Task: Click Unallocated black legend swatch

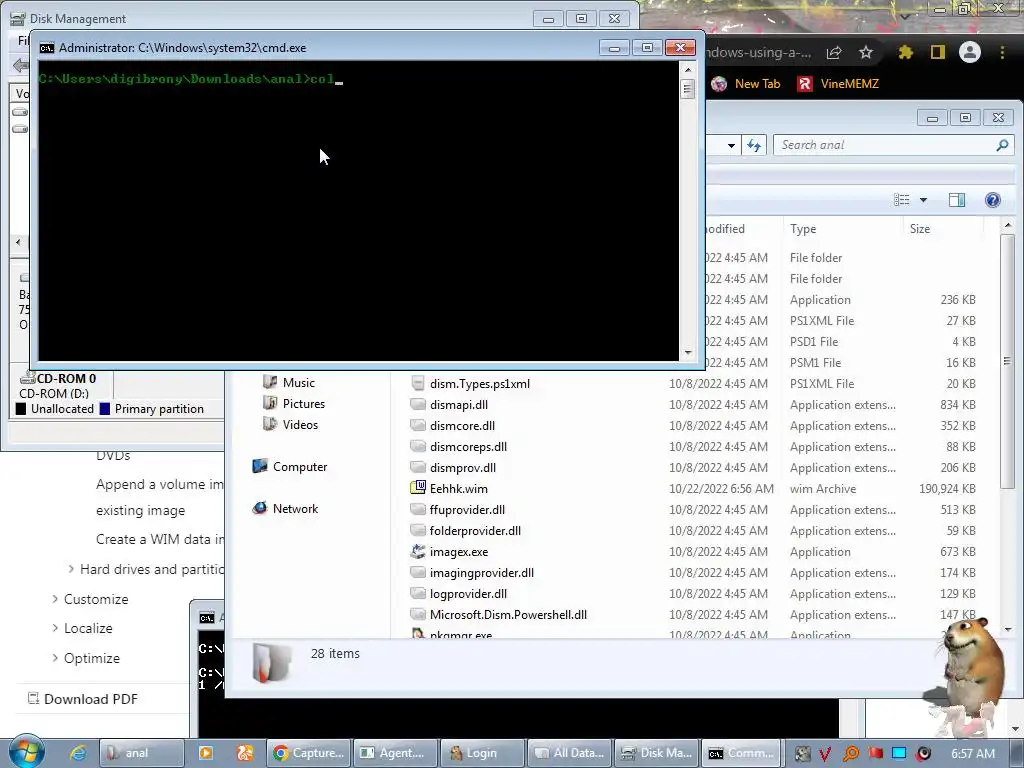Action: click(21, 409)
